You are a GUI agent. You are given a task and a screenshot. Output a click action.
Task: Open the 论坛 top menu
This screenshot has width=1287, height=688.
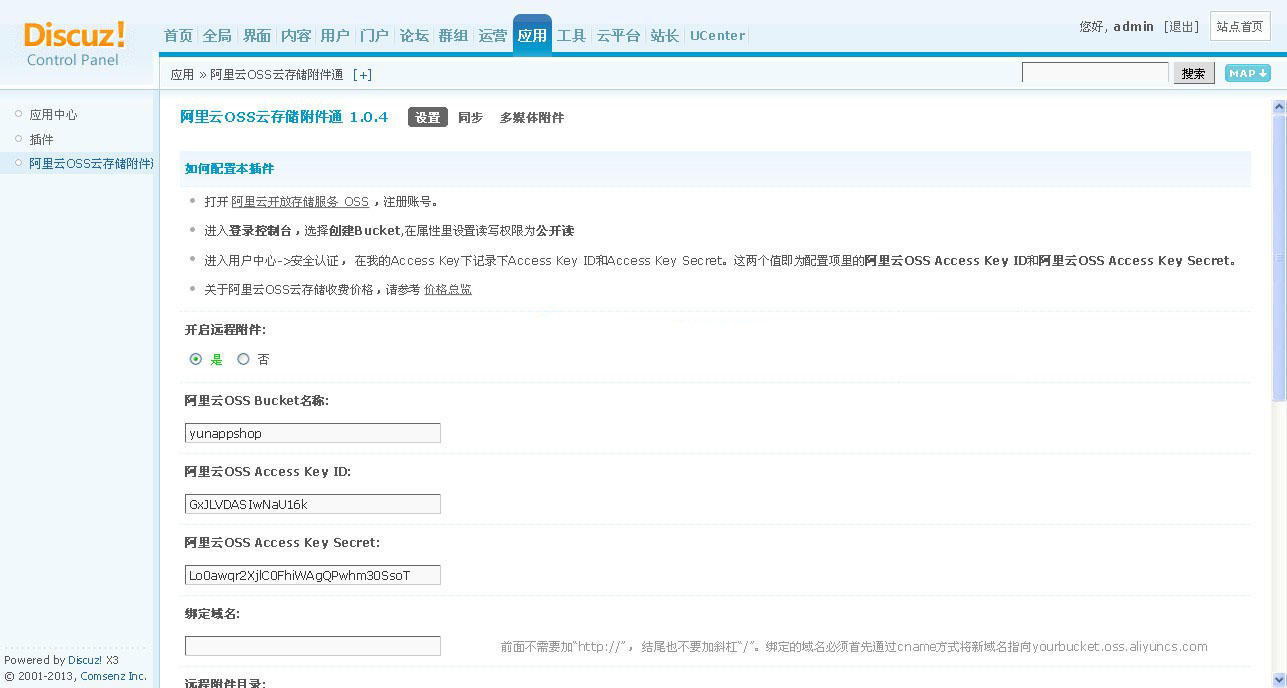[414, 36]
